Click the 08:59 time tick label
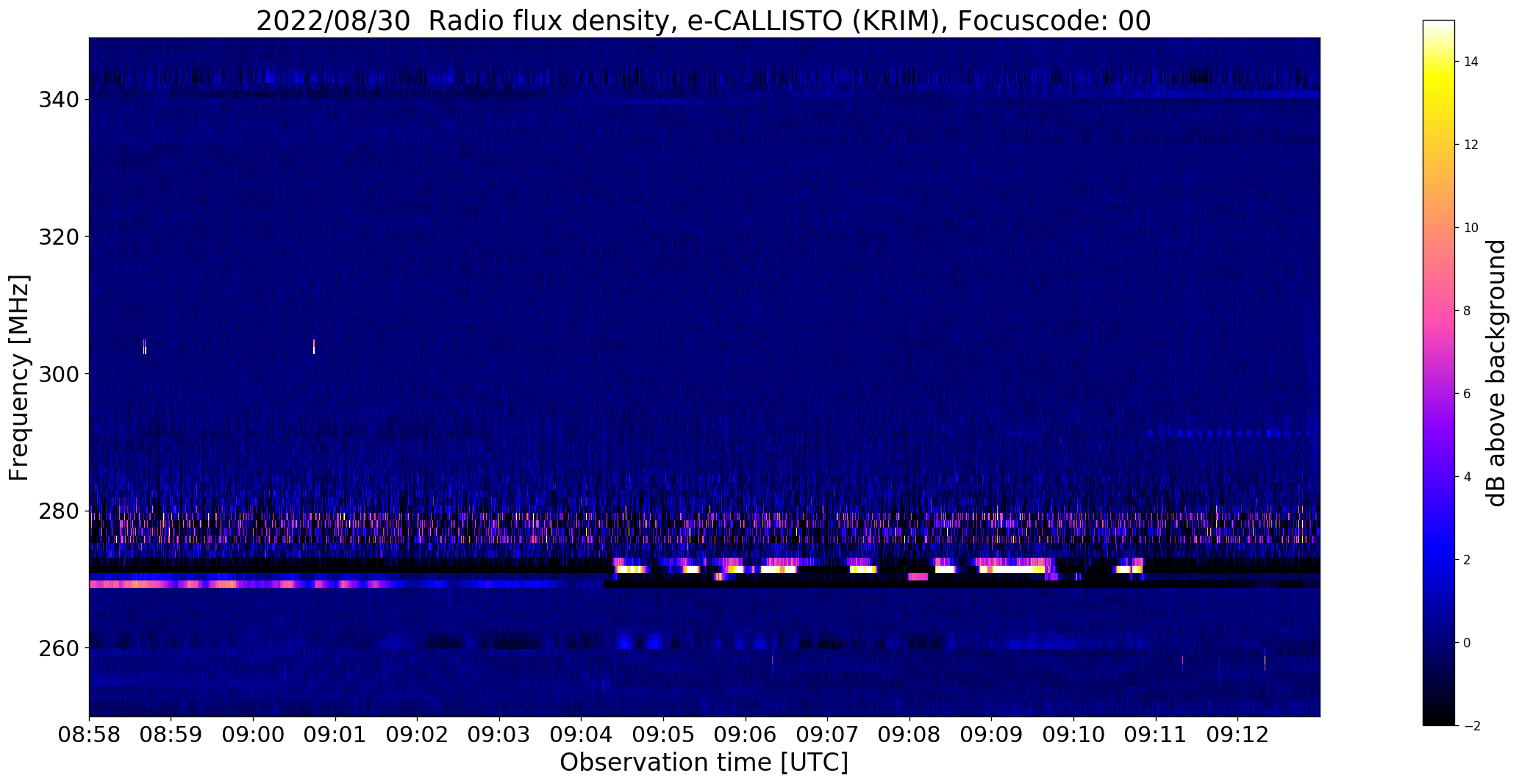This screenshot has height=784, width=1519. coord(171,735)
